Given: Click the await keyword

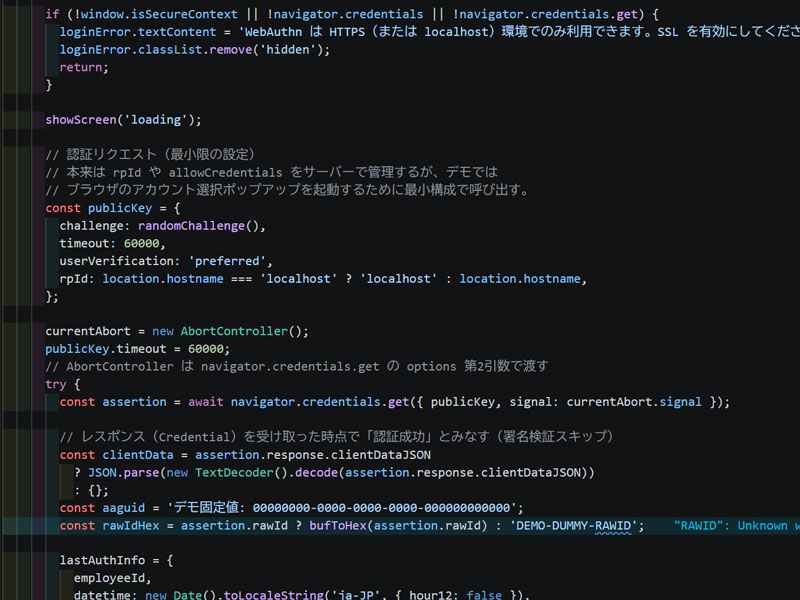Looking at the screenshot, I should pyautogui.click(x=206, y=402).
